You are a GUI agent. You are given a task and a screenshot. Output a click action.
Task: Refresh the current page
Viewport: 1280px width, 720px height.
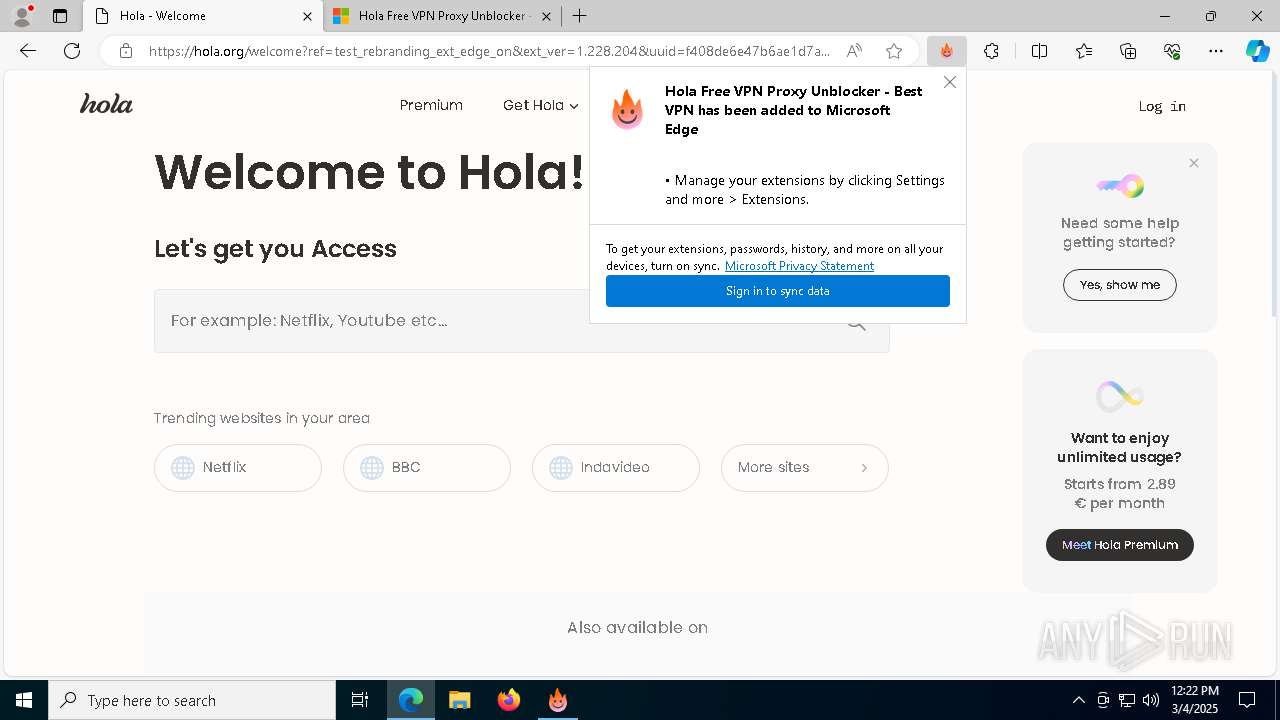72,51
